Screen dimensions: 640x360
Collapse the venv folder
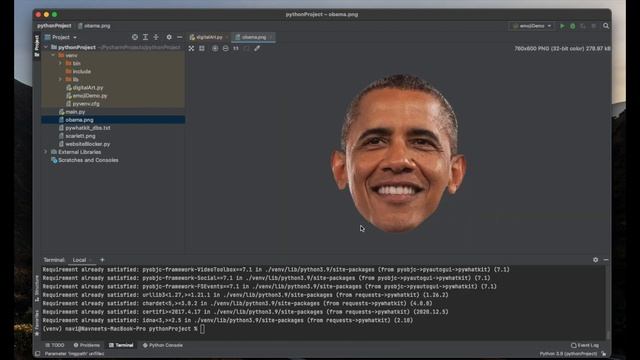[x=53, y=55]
